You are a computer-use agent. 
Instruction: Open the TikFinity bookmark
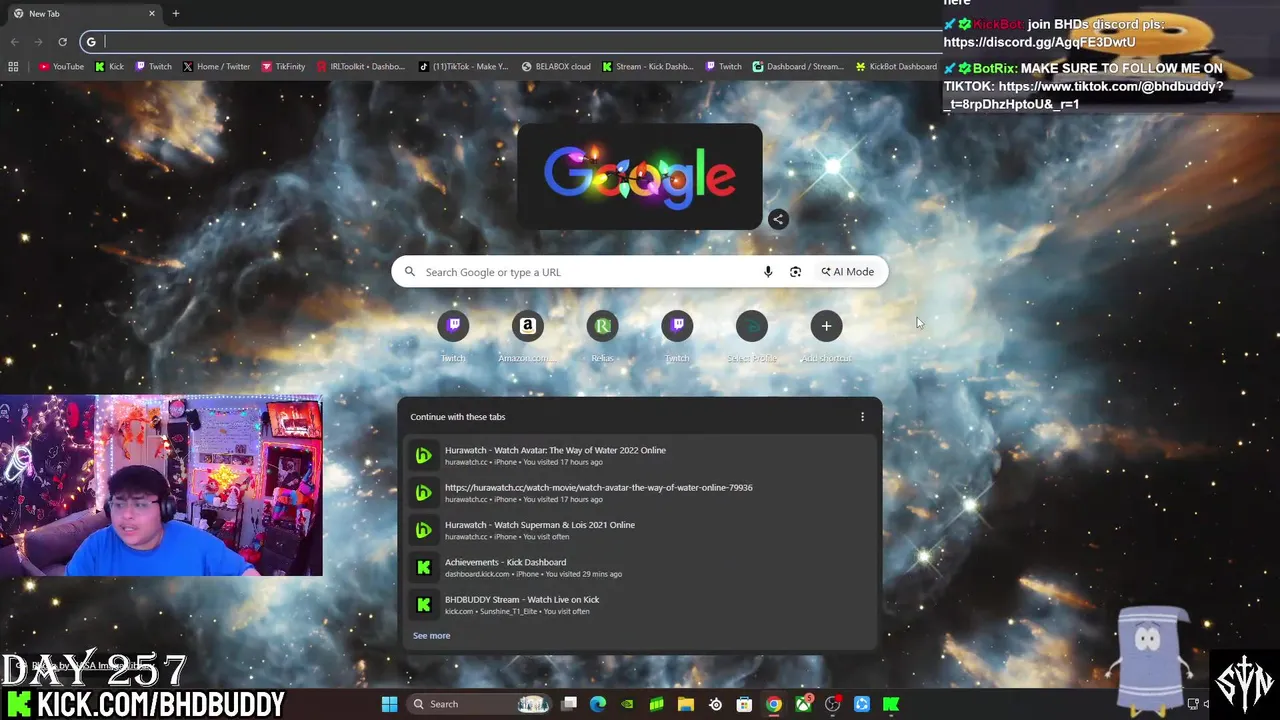click(x=283, y=67)
